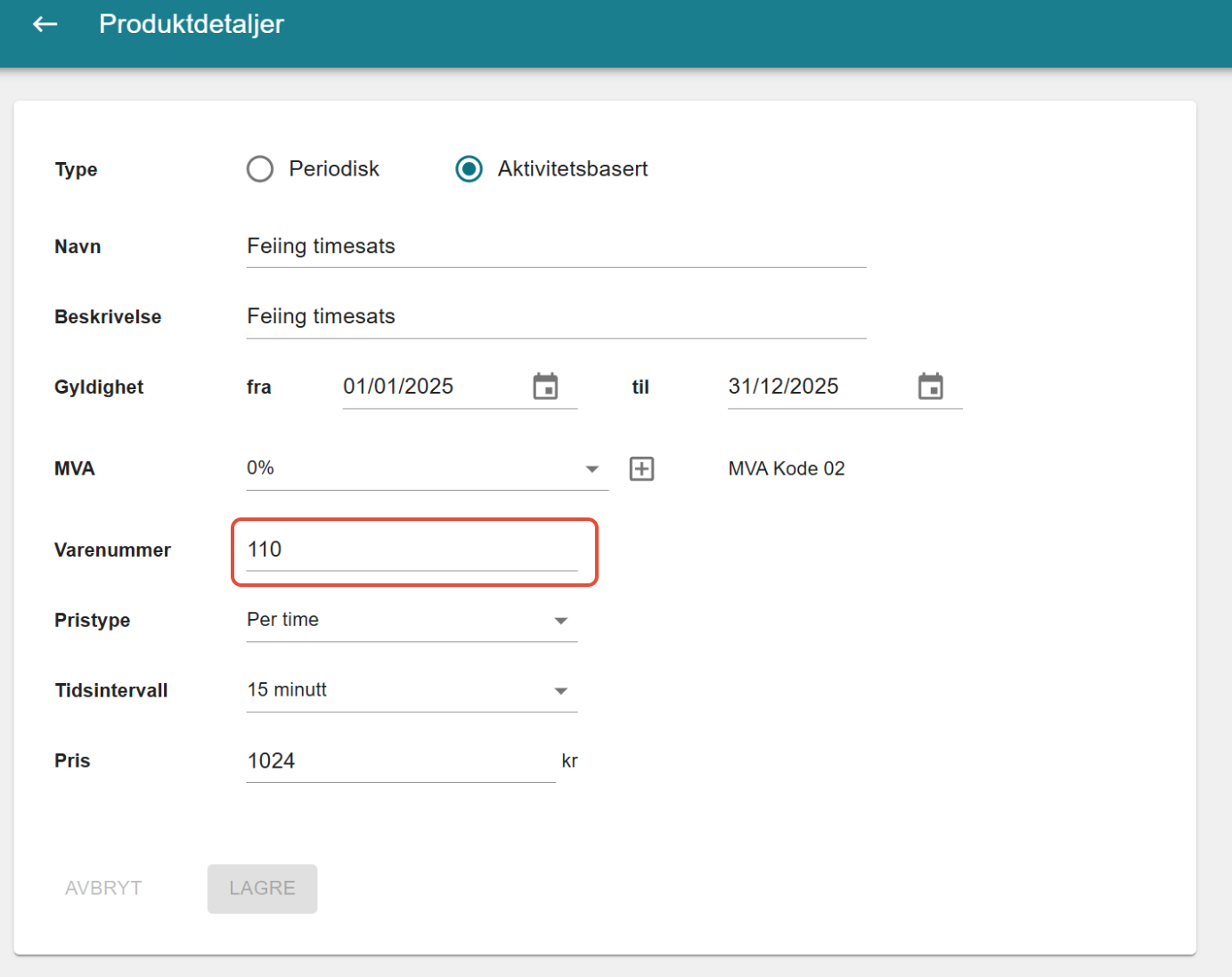Edit the Varenummer field showing 110

point(412,550)
